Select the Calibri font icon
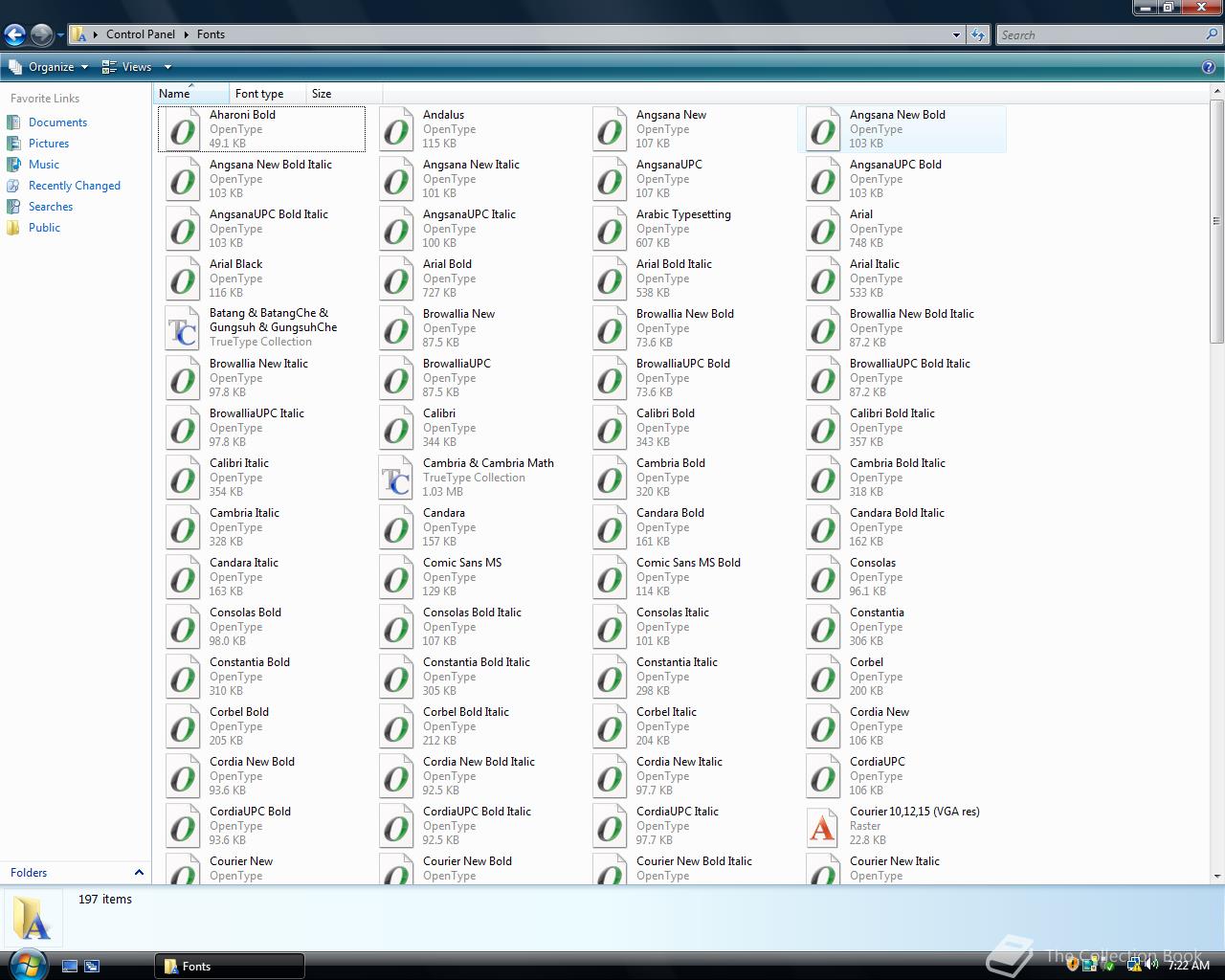 [x=396, y=428]
